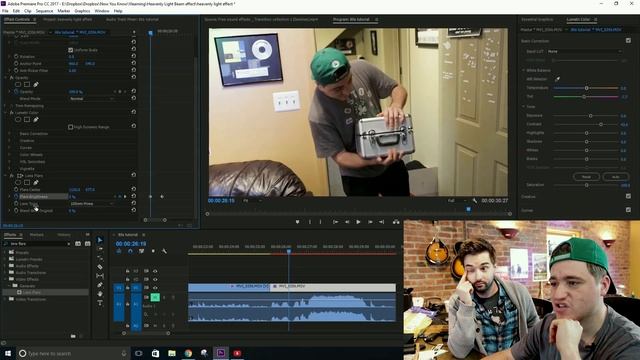Switch to Essential Graphics tab

[x=537, y=19]
